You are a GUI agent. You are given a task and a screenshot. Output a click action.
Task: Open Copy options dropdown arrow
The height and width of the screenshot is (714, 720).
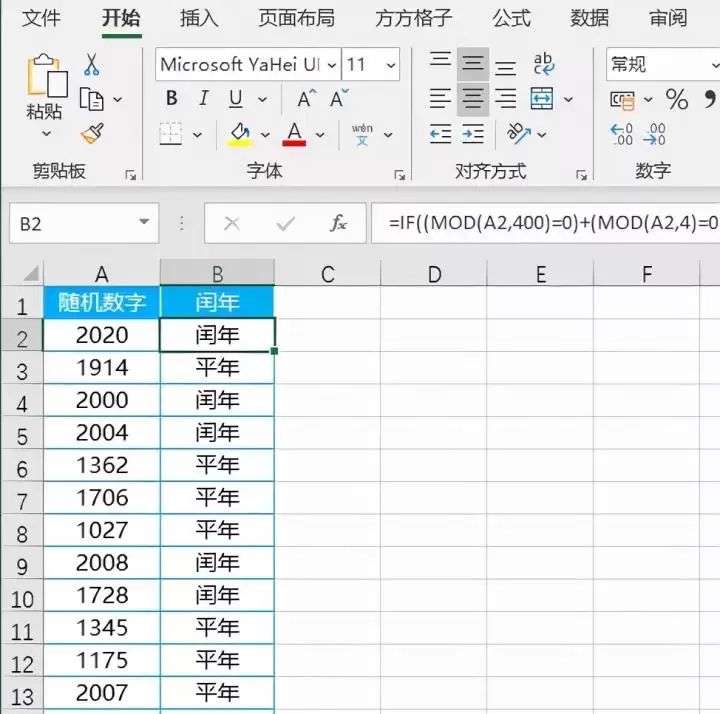(118, 99)
